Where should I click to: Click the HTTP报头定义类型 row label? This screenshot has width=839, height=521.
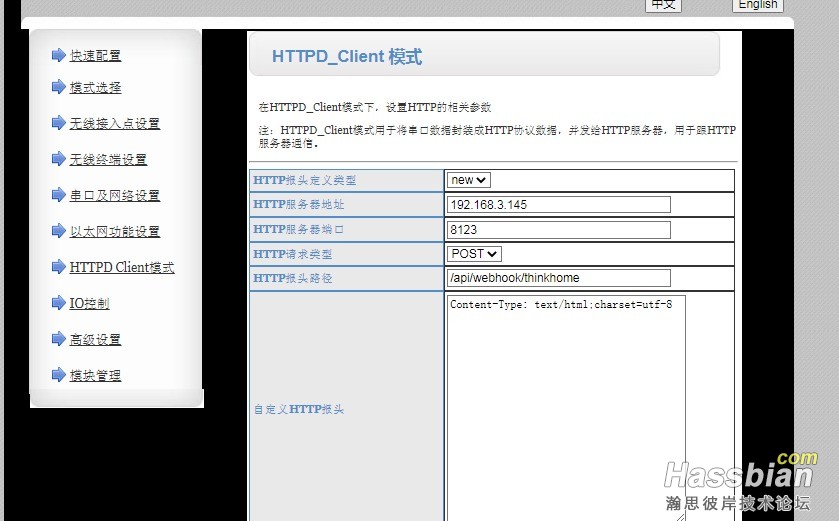coord(304,180)
